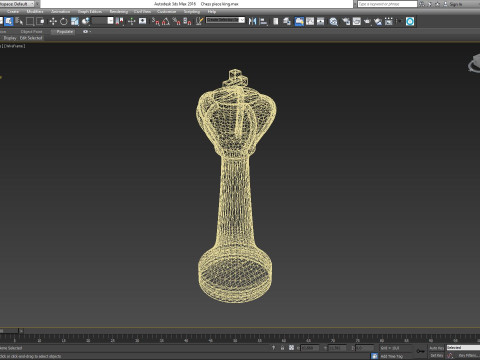480x360 pixels.
Task: Open the Help menu
Action: 212,12
